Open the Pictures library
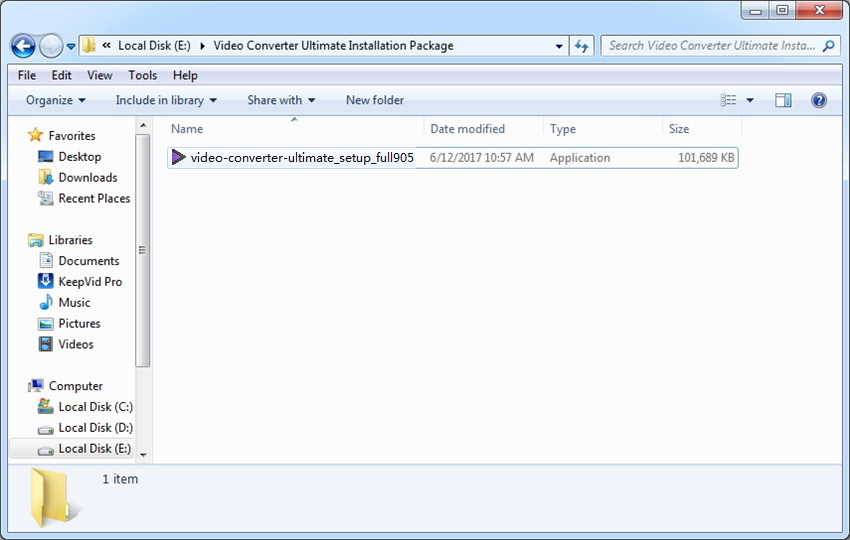Viewport: 850px width, 540px height. coord(79,324)
